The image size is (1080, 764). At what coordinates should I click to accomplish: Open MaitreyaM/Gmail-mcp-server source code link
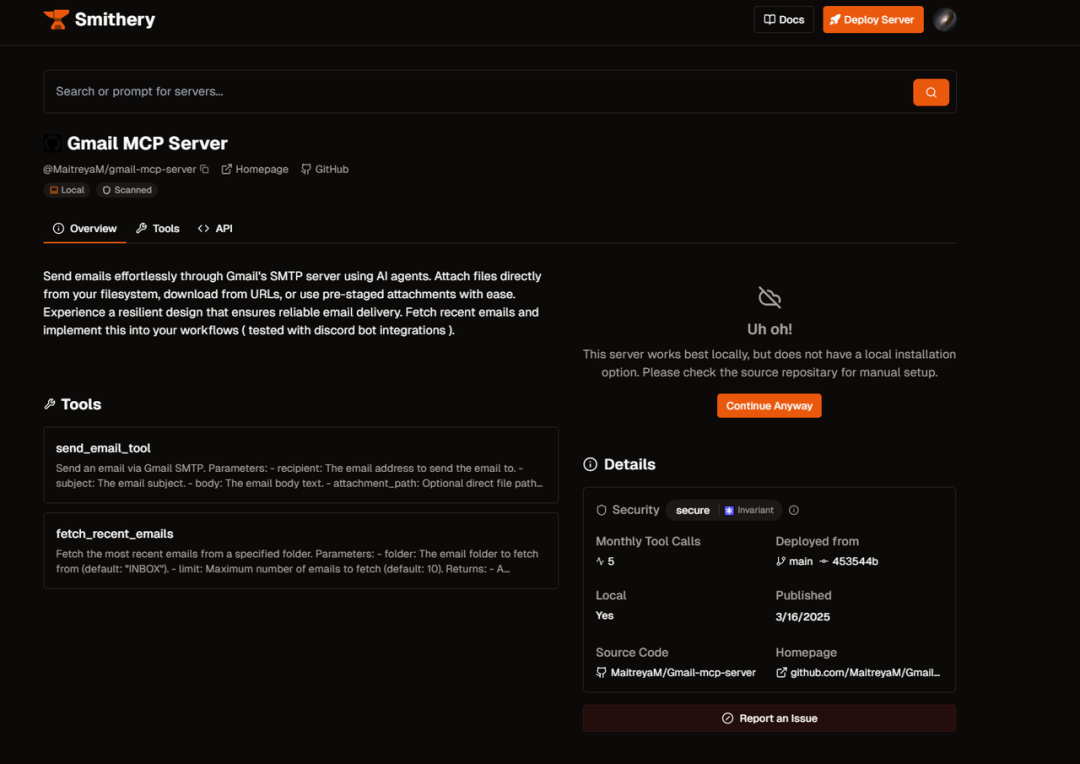coord(676,672)
